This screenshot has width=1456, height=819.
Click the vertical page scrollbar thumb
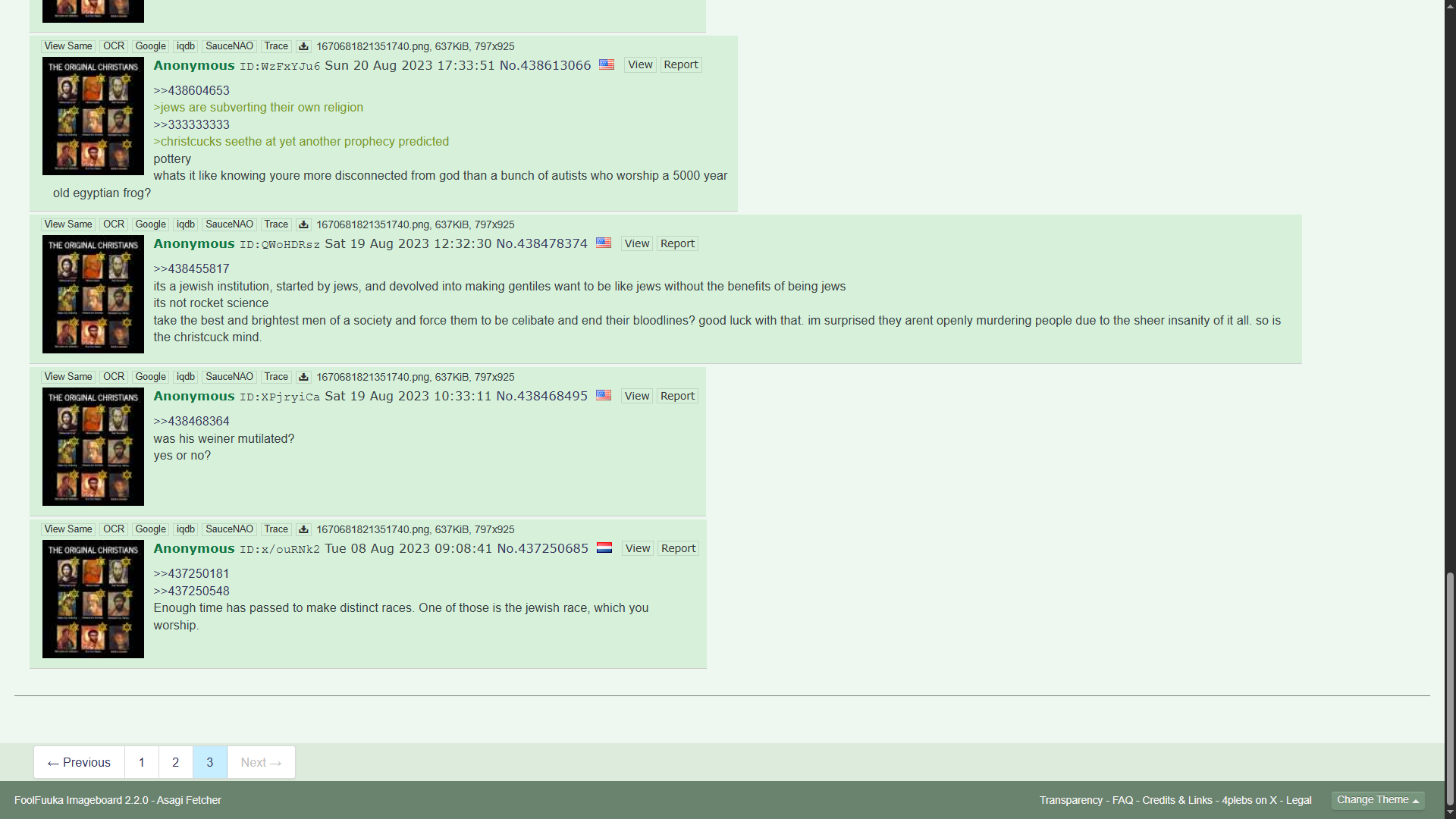pos(1450,689)
